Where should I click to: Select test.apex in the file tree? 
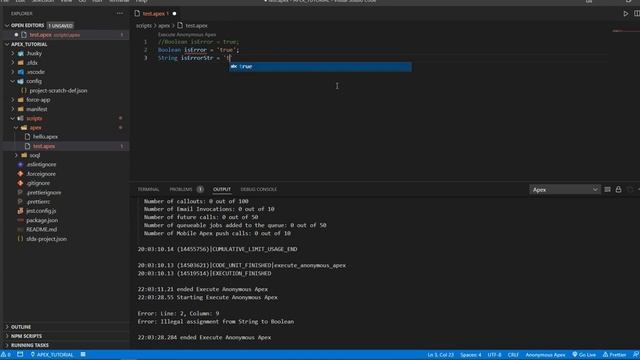click(x=44, y=146)
